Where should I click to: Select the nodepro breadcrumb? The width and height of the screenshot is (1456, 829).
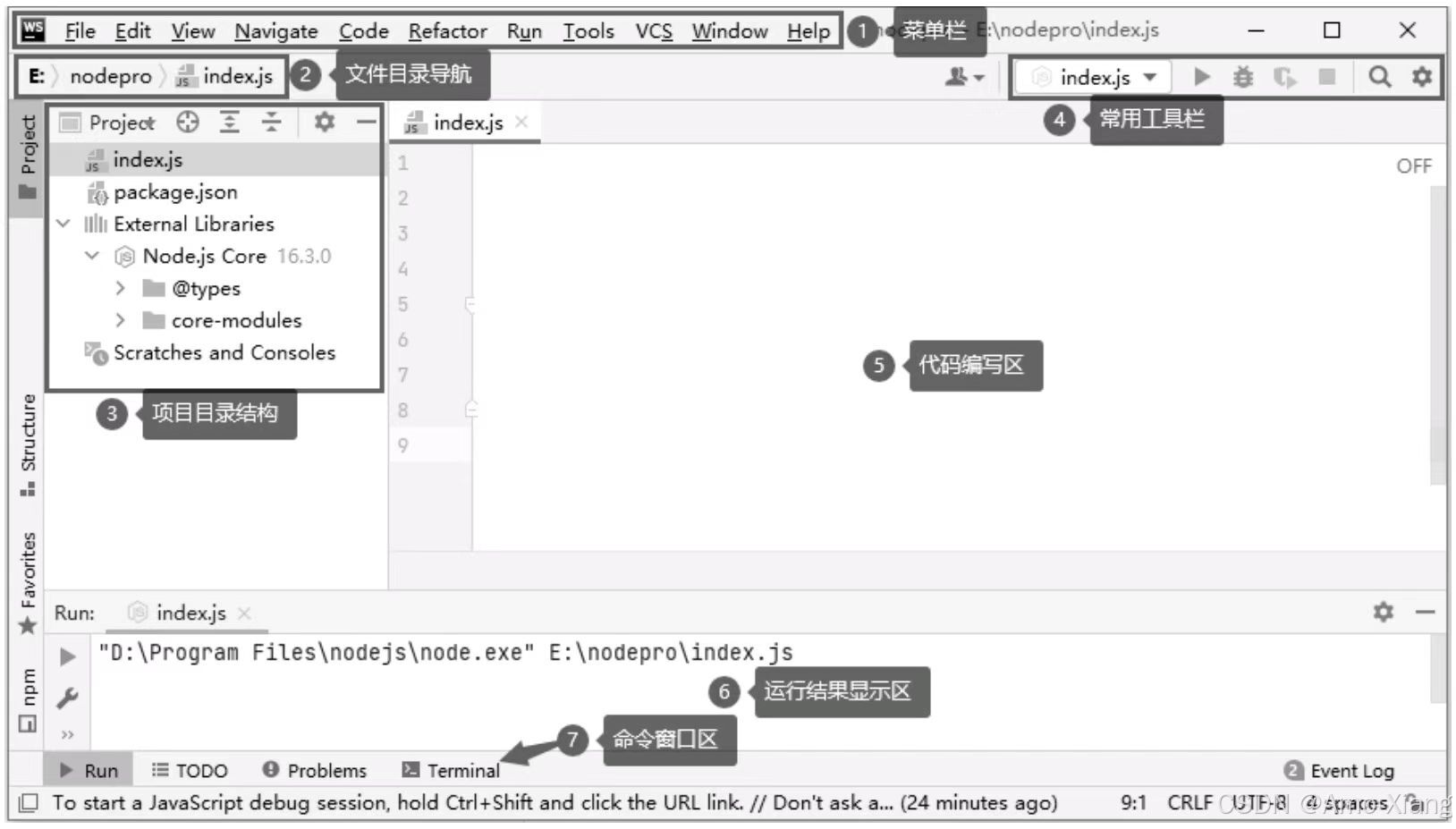tap(111, 76)
